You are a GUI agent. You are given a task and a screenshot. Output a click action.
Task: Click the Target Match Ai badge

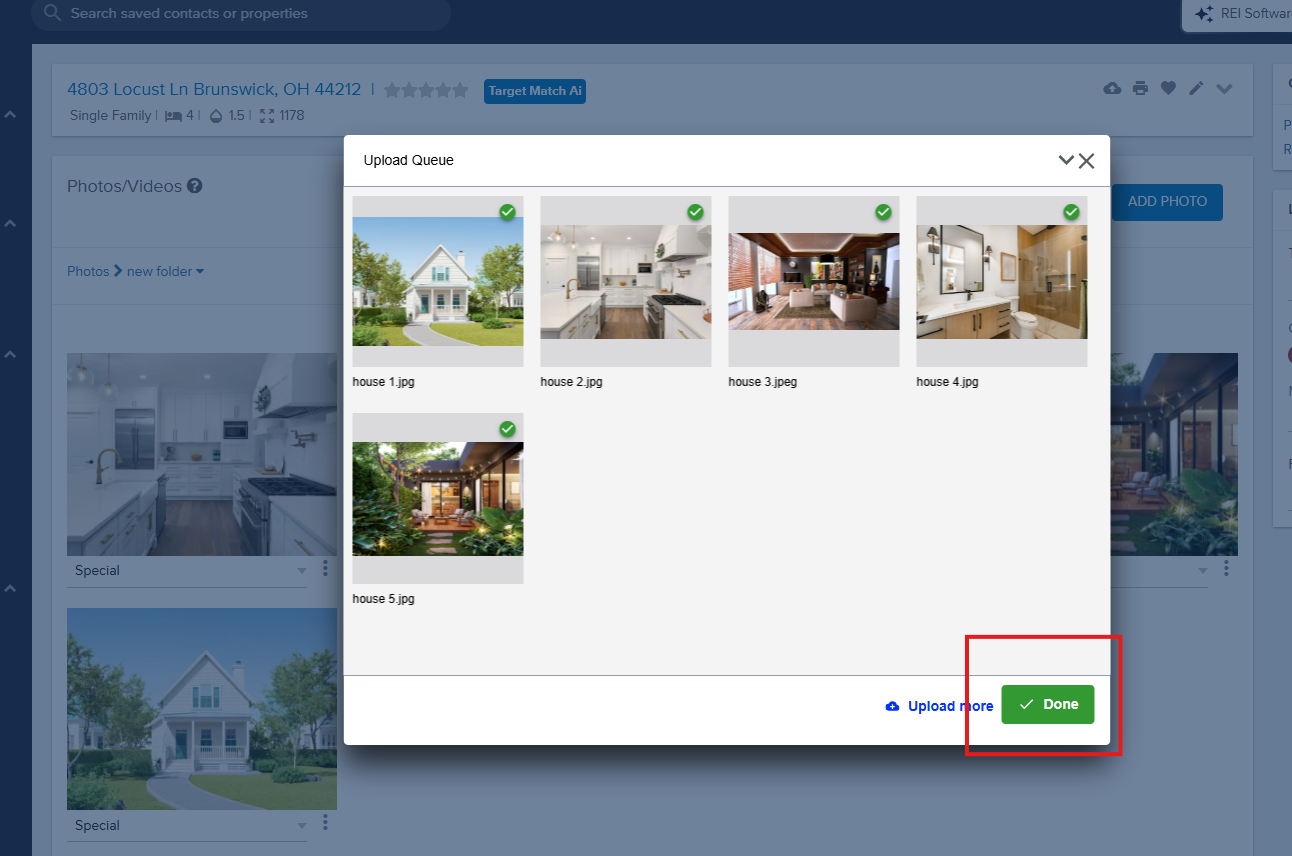[x=534, y=91]
